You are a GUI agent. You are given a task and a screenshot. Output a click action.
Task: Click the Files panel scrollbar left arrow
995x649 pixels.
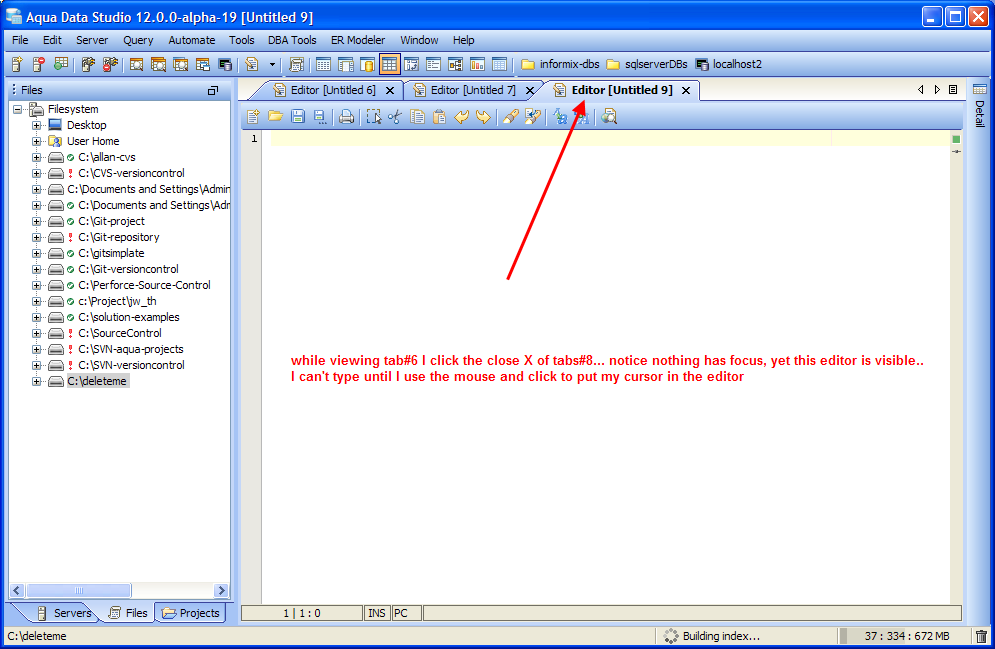pyautogui.click(x=17, y=590)
